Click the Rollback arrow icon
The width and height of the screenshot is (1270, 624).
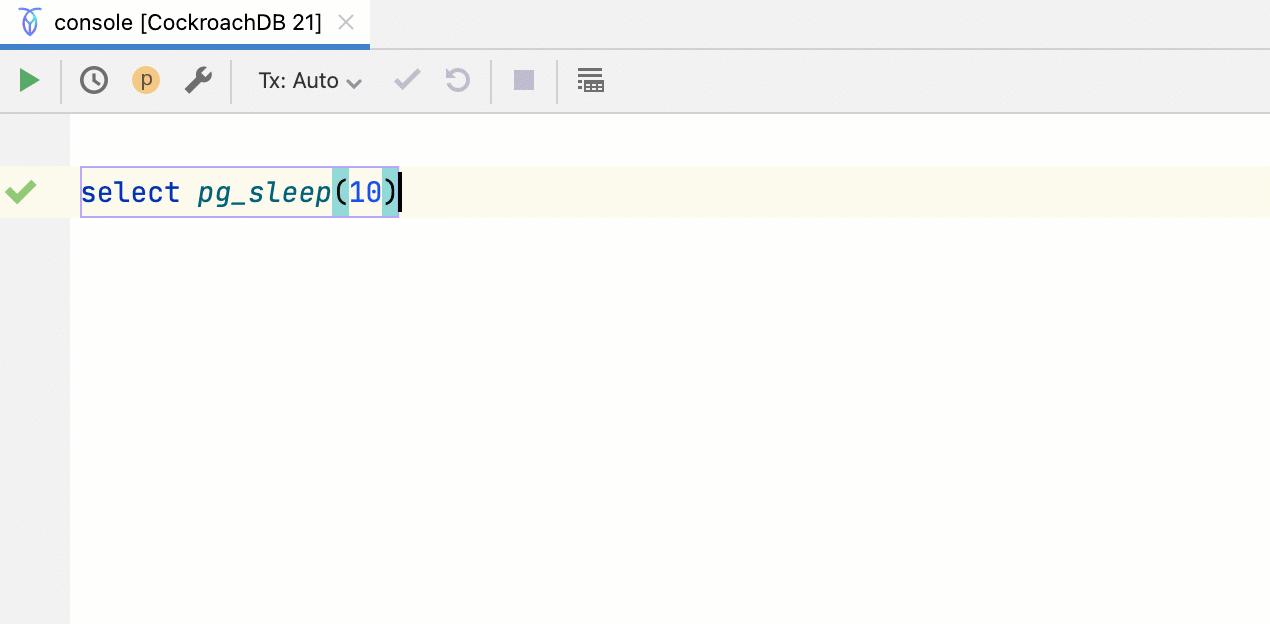point(458,80)
